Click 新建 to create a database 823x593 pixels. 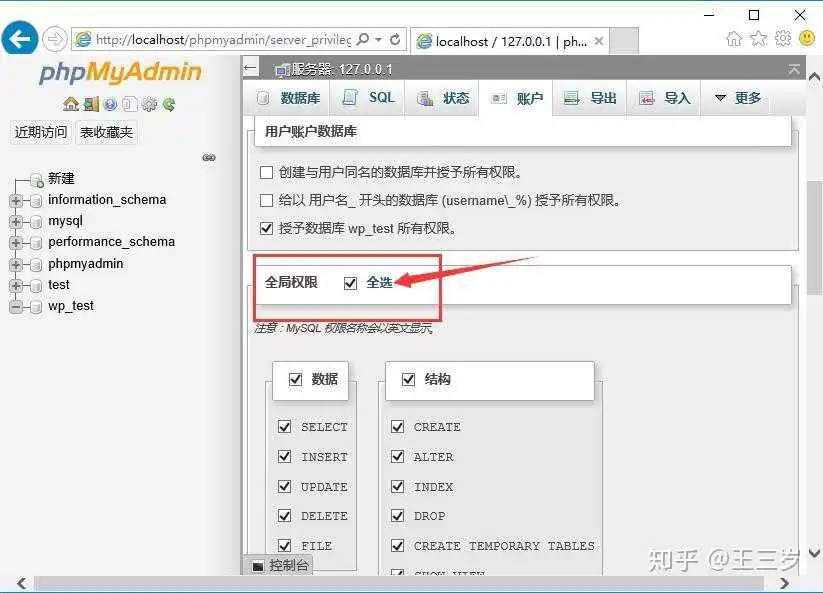[61, 178]
